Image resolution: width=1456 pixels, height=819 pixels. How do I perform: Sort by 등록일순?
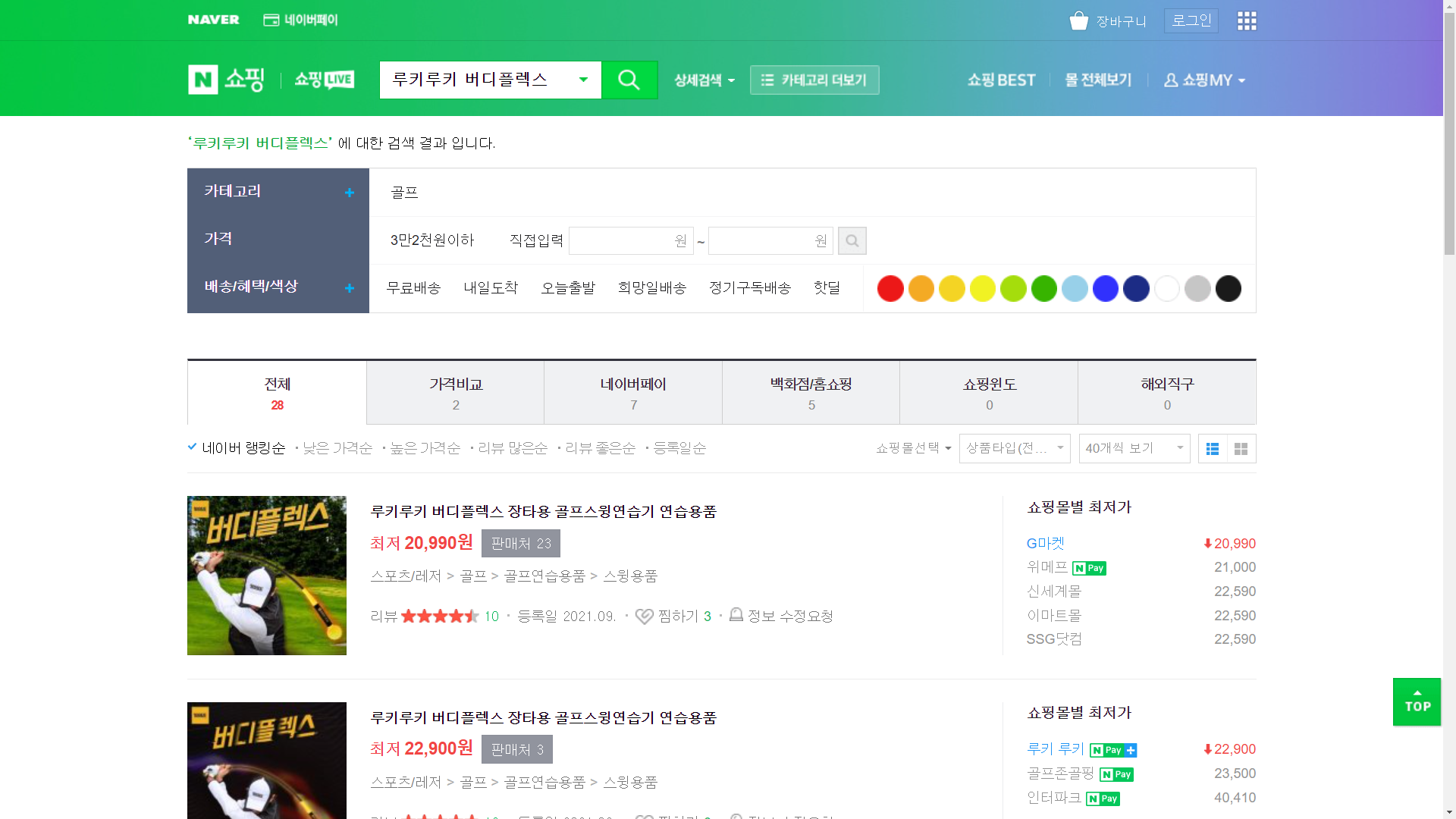[x=679, y=448]
